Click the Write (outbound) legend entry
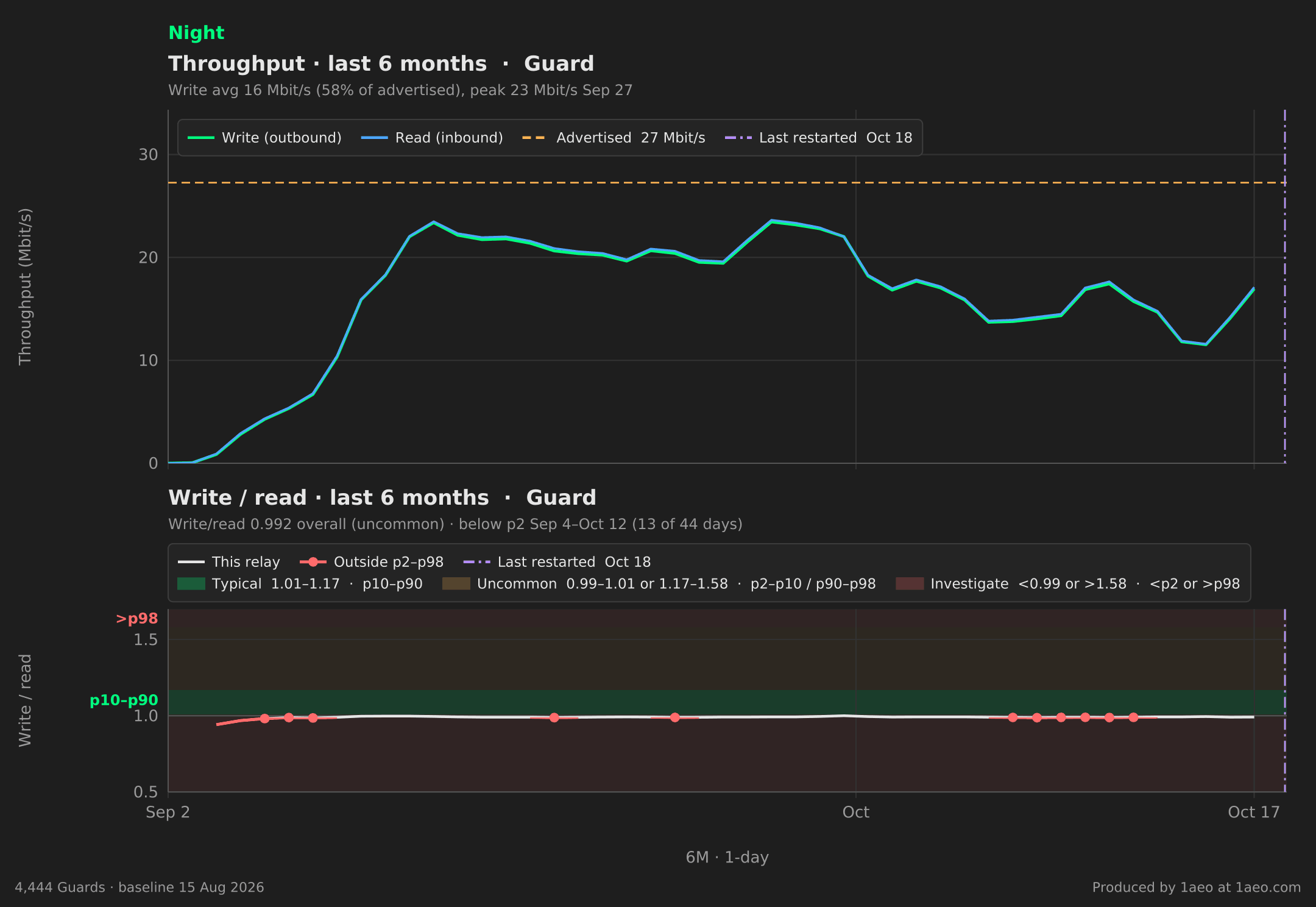This screenshot has width=1316, height=907. pyautogui.click(x=264, y=138)
